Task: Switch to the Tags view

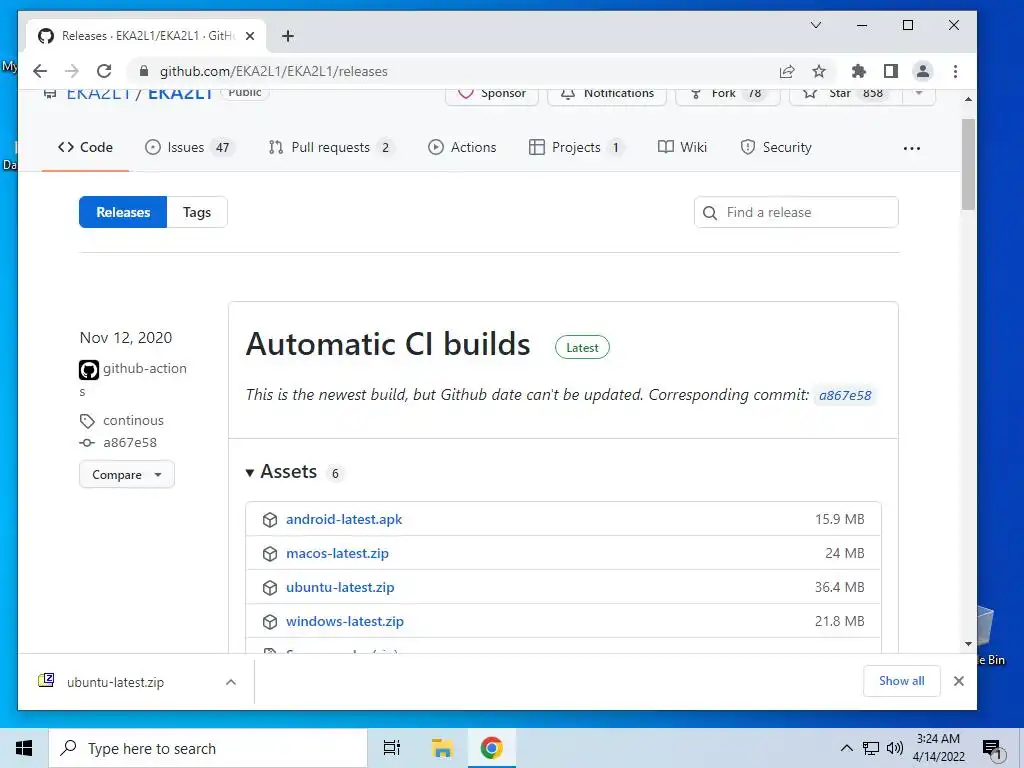Action: [x=197, y=212]
